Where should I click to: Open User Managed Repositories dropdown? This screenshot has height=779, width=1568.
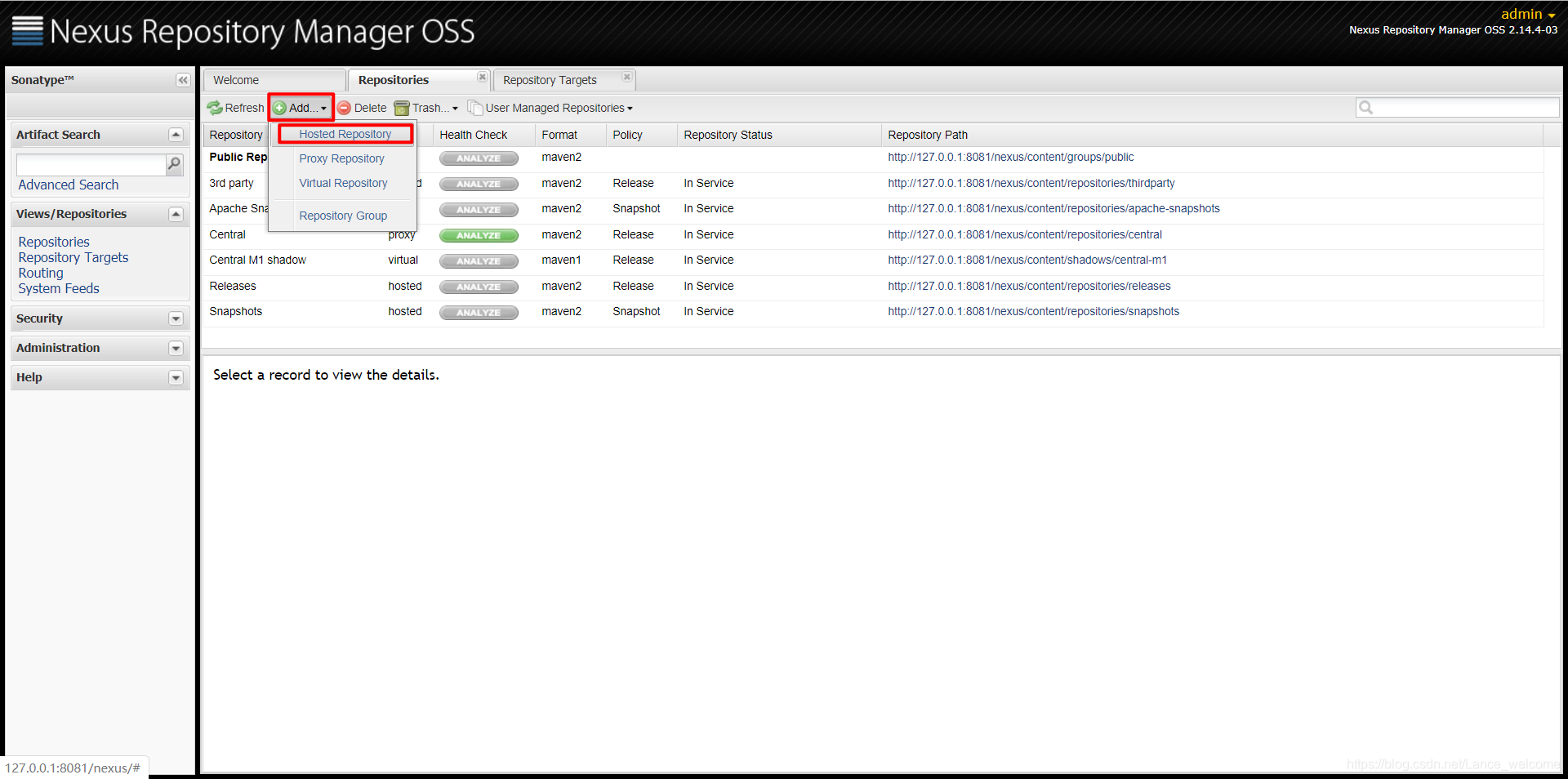(551, 108)
